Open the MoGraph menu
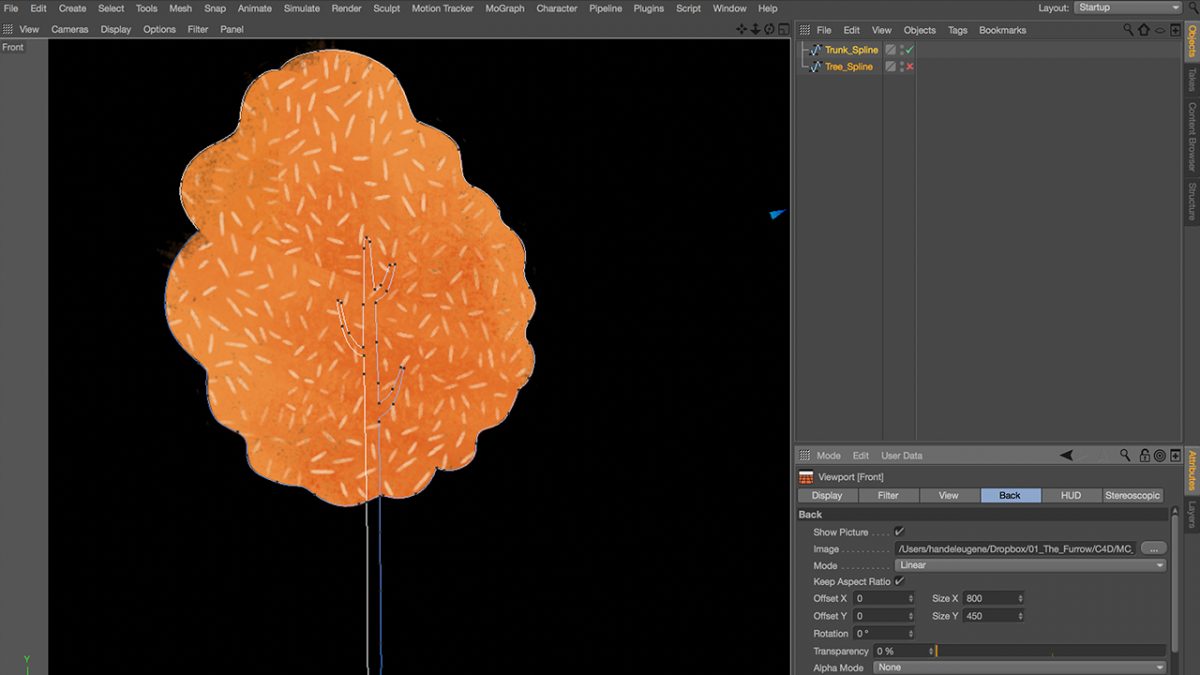The height and width of the screenshot is (675, 1200). point(504,8)
